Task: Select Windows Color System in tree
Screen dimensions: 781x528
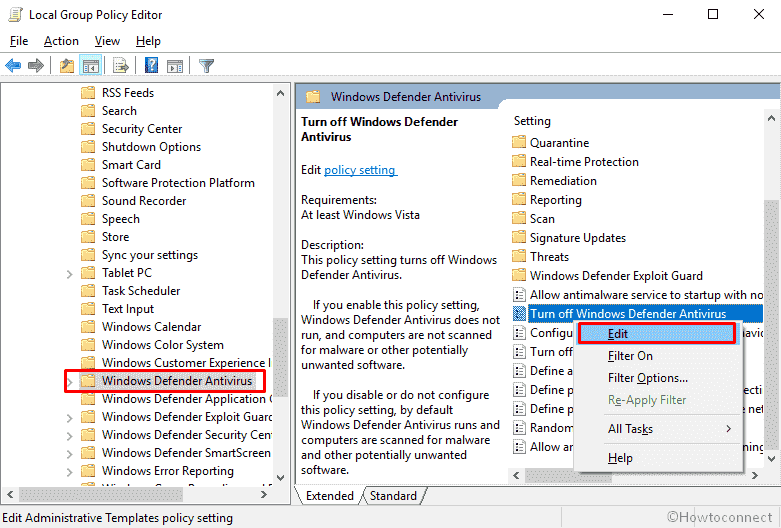Action: point(162,345)
